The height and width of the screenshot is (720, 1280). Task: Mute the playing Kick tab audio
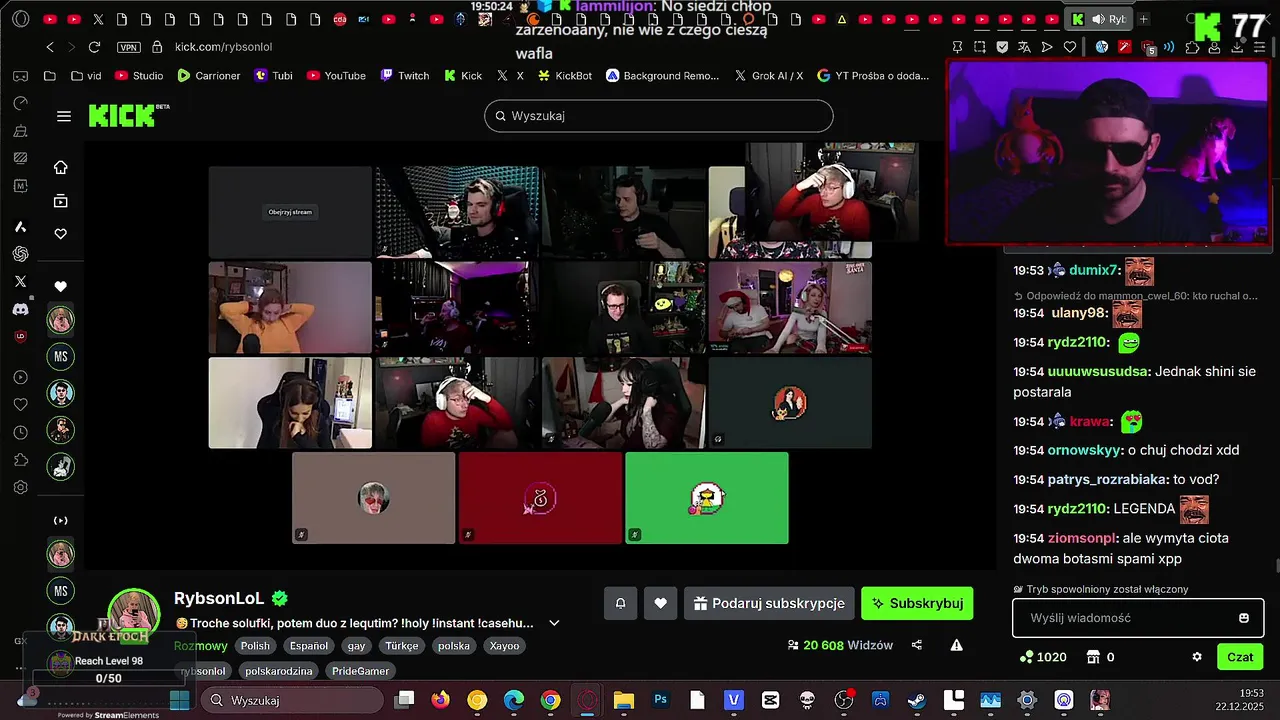pyautogui.click(x=1098, y=19)
